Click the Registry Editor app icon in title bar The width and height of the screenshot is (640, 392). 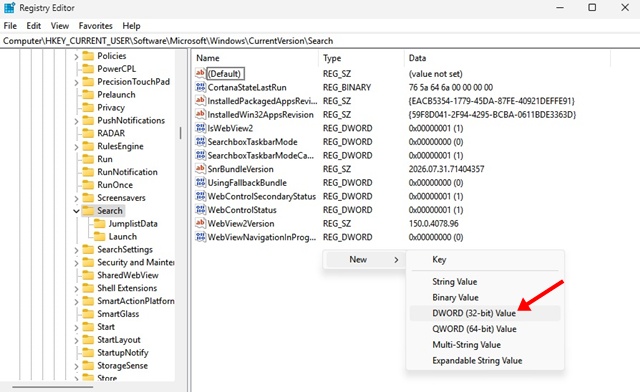9,8
